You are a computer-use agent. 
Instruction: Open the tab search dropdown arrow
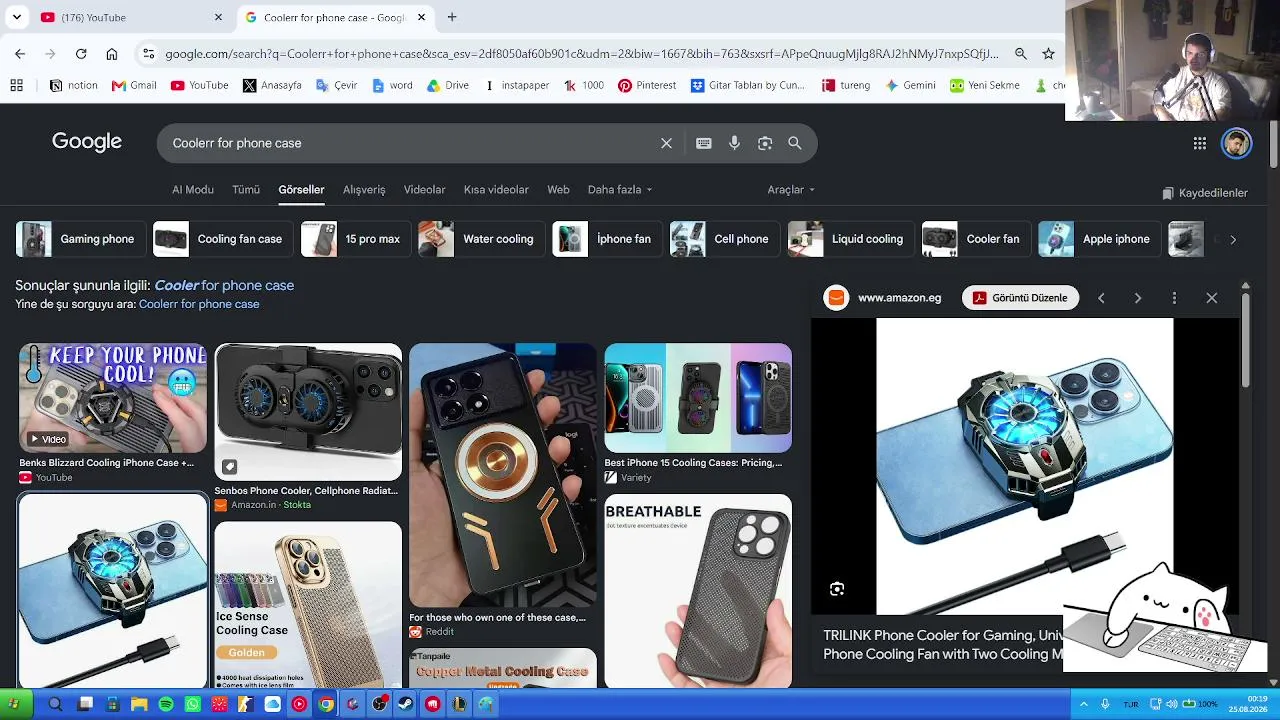[17, 17]
